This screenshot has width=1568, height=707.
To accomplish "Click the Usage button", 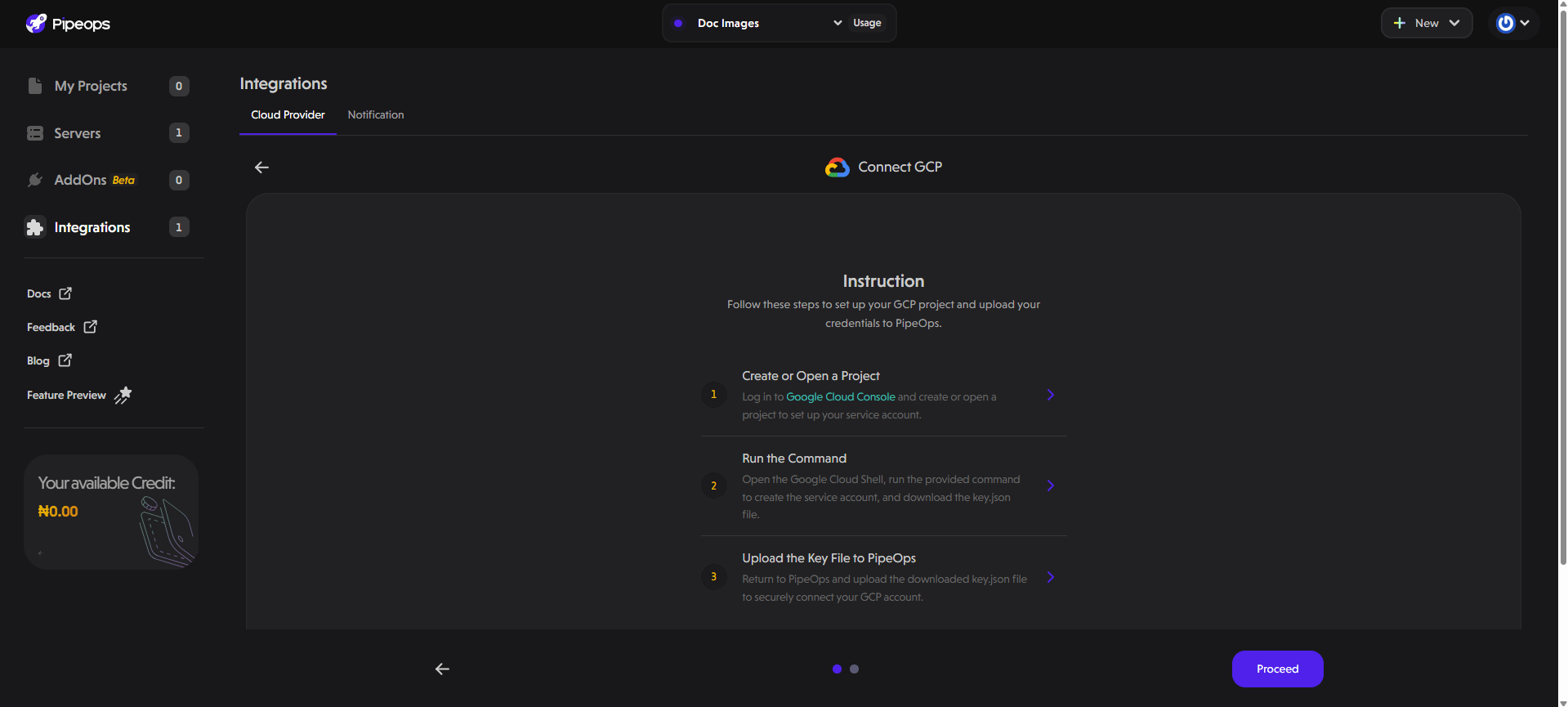I will coord(867,23).
